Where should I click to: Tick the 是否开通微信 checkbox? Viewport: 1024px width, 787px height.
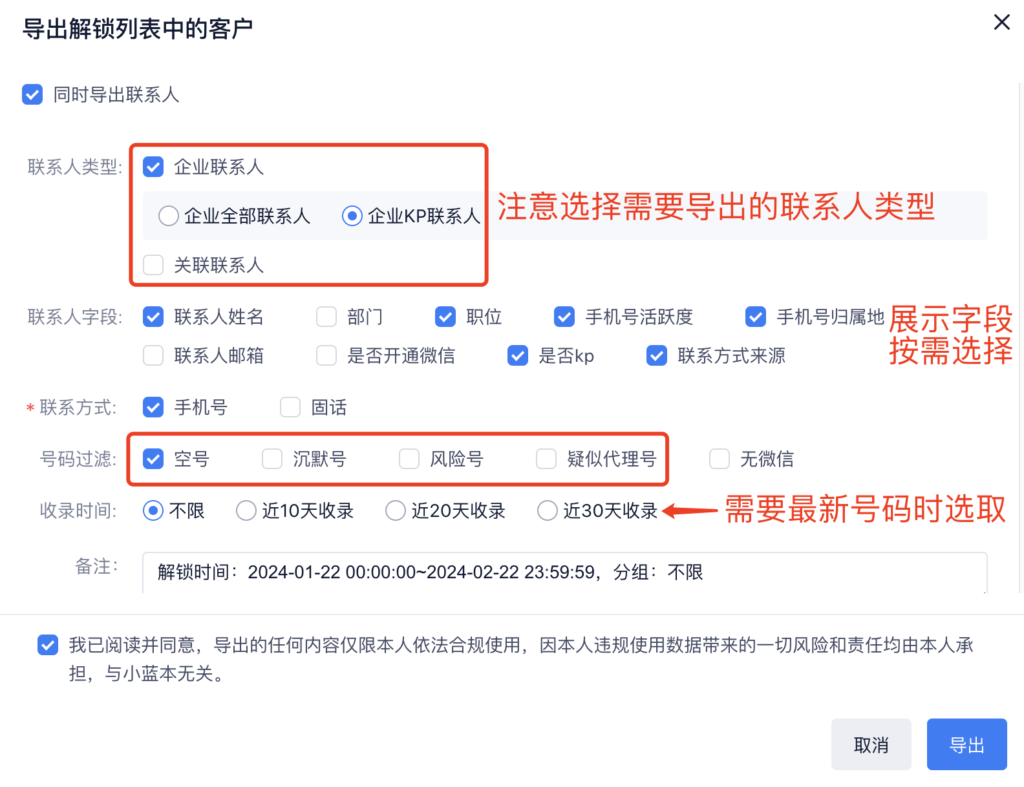click(x=326, y=355)
